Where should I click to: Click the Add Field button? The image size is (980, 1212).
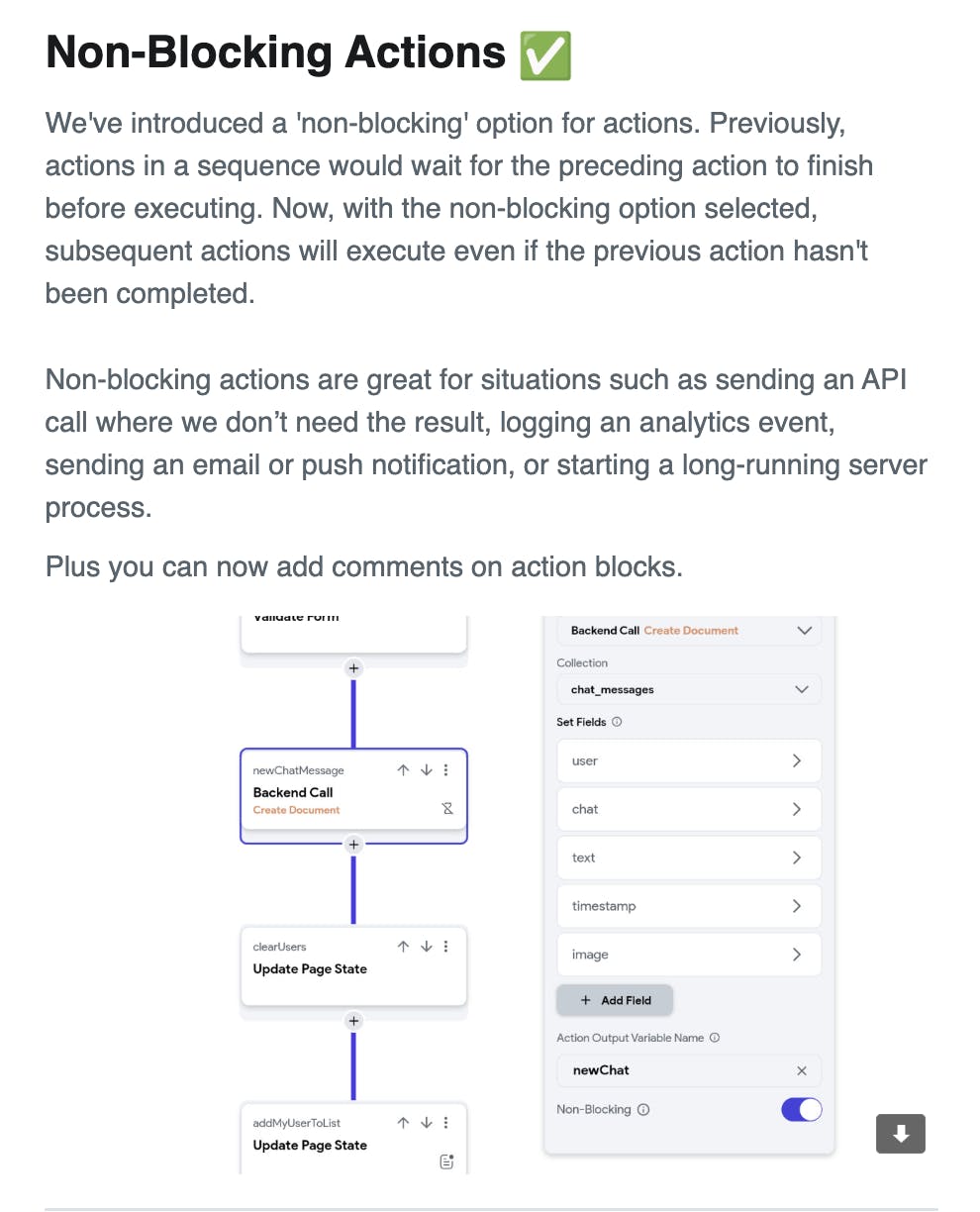tap(615, 1000)
